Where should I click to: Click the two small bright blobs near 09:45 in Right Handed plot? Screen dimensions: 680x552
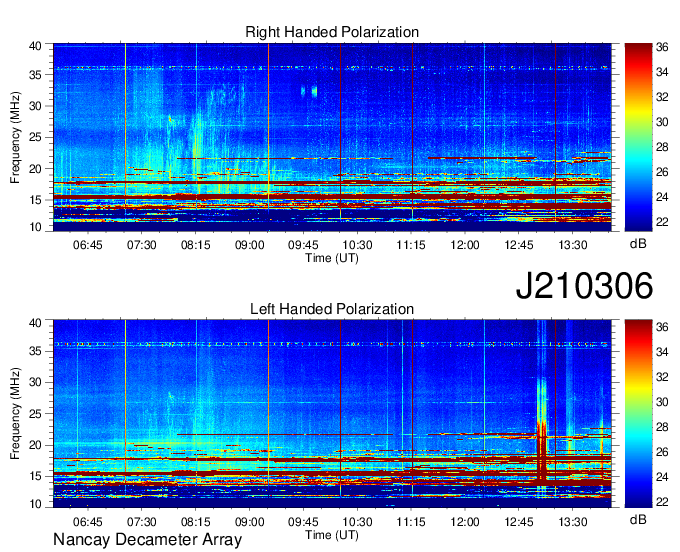coord(309,91)
